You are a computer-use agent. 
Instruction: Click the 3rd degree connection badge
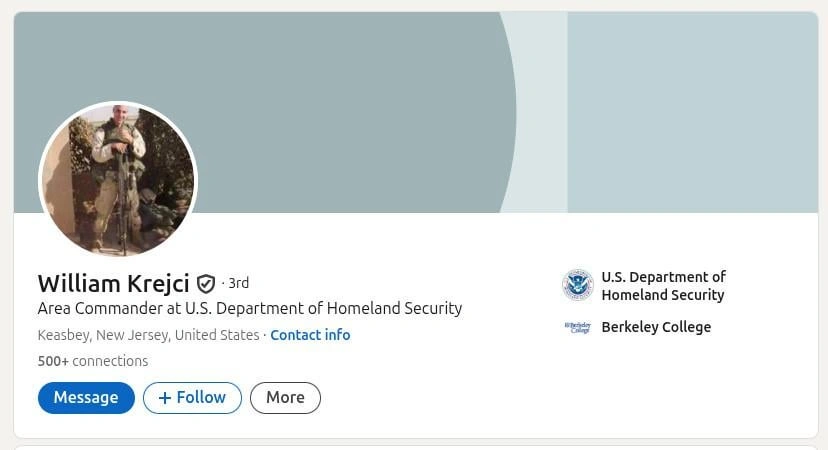coord(238,283)
